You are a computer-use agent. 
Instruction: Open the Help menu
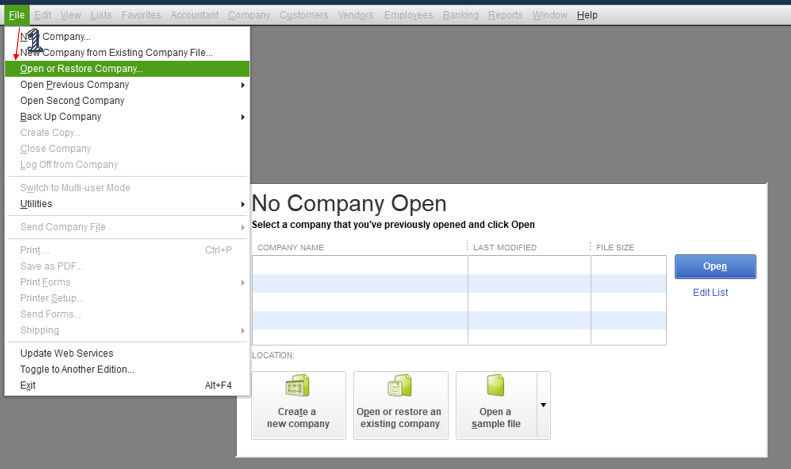click(587, 15)
